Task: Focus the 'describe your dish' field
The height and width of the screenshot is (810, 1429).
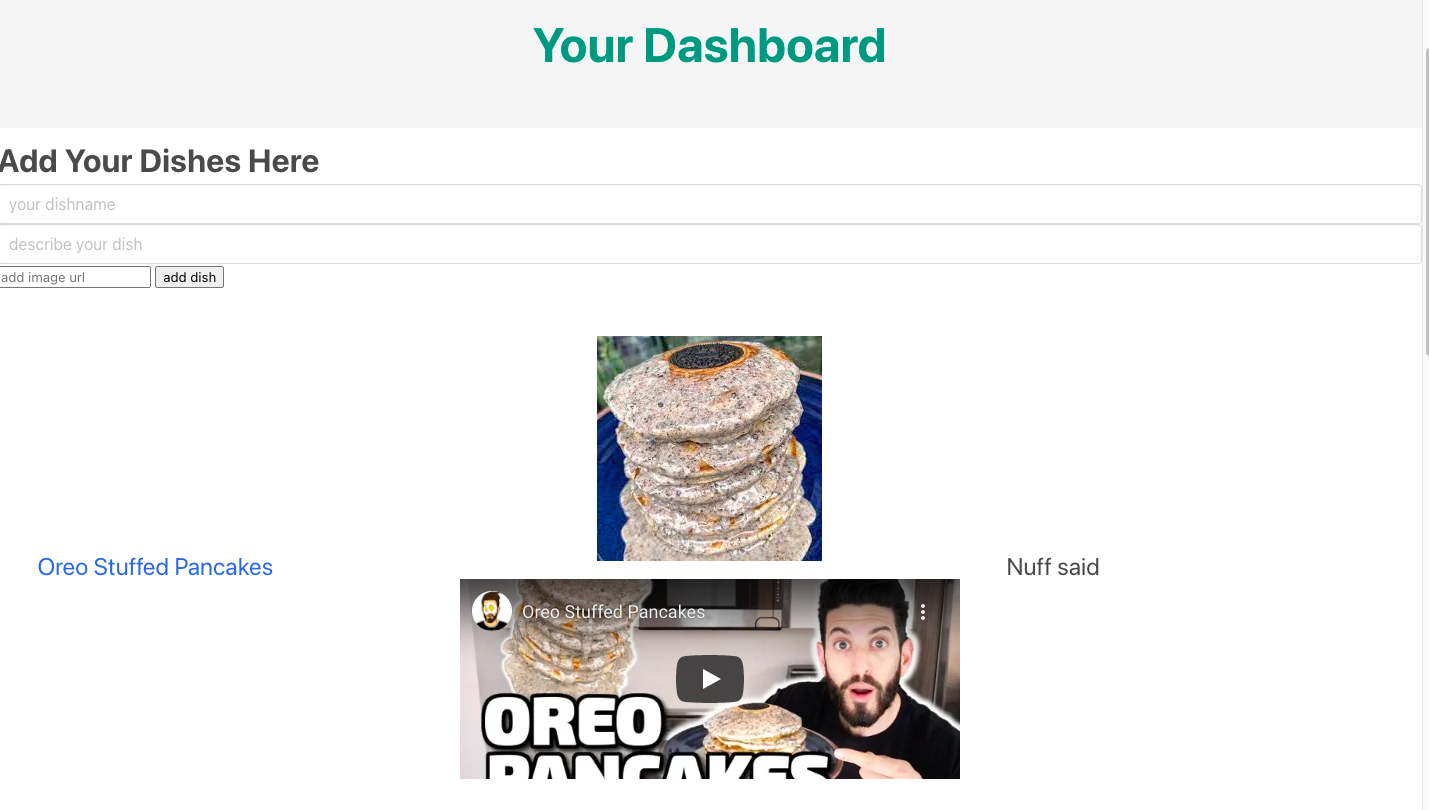Action: pos(710,244)
